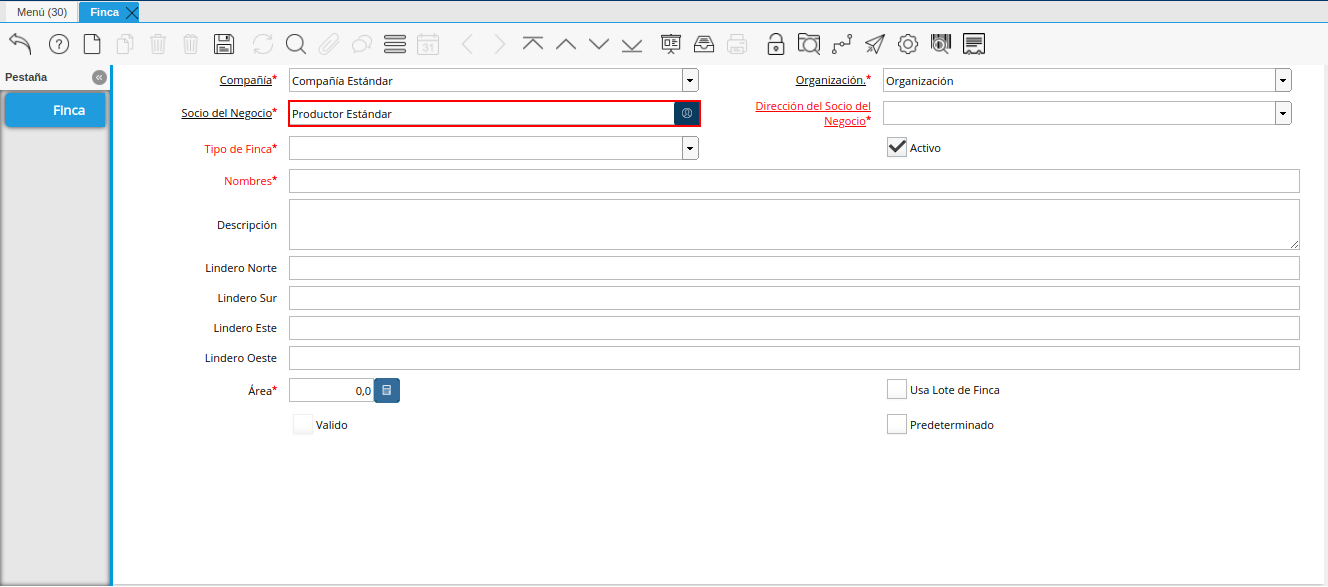Expand the Organización dropdown arrow
The image size is (1328, 587).
[x=1283, y=80]
